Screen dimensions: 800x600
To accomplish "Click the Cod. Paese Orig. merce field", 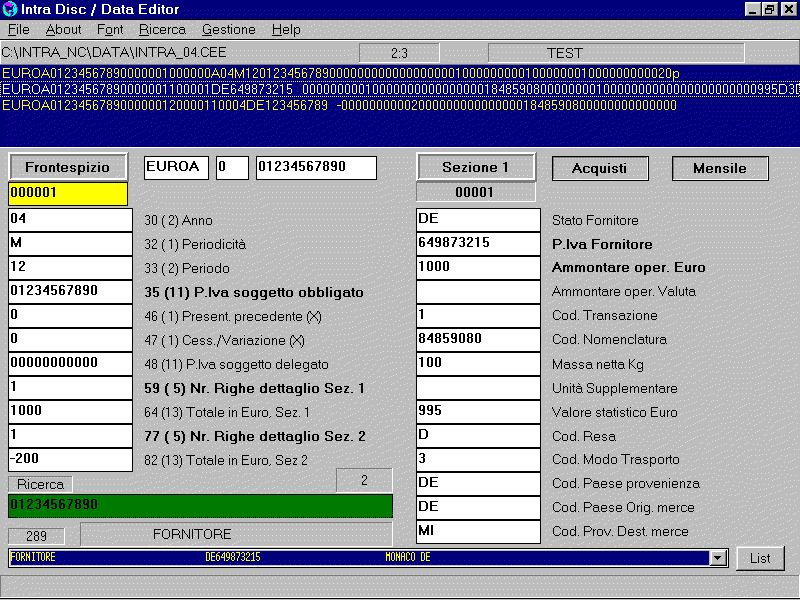I will point(478,507).
